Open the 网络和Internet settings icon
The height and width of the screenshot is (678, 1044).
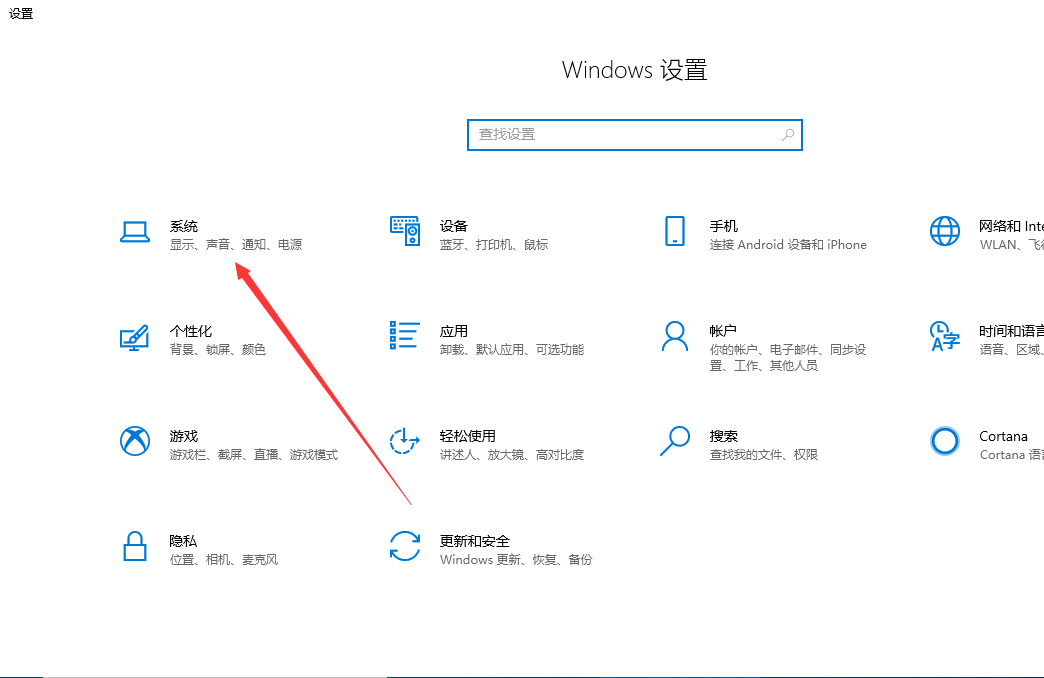944,232
